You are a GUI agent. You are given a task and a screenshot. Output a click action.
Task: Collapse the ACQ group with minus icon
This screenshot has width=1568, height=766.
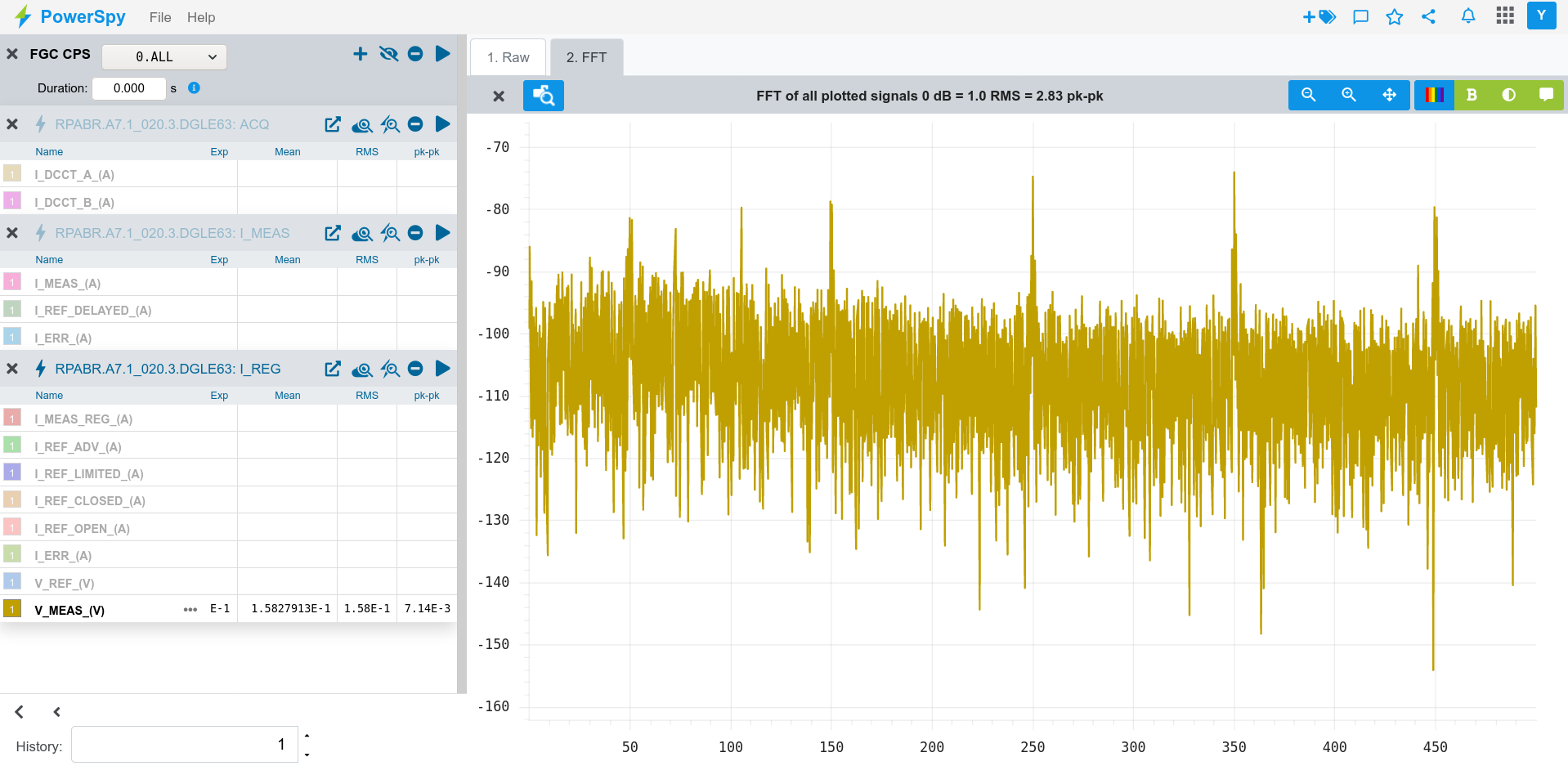coord(415,124)
